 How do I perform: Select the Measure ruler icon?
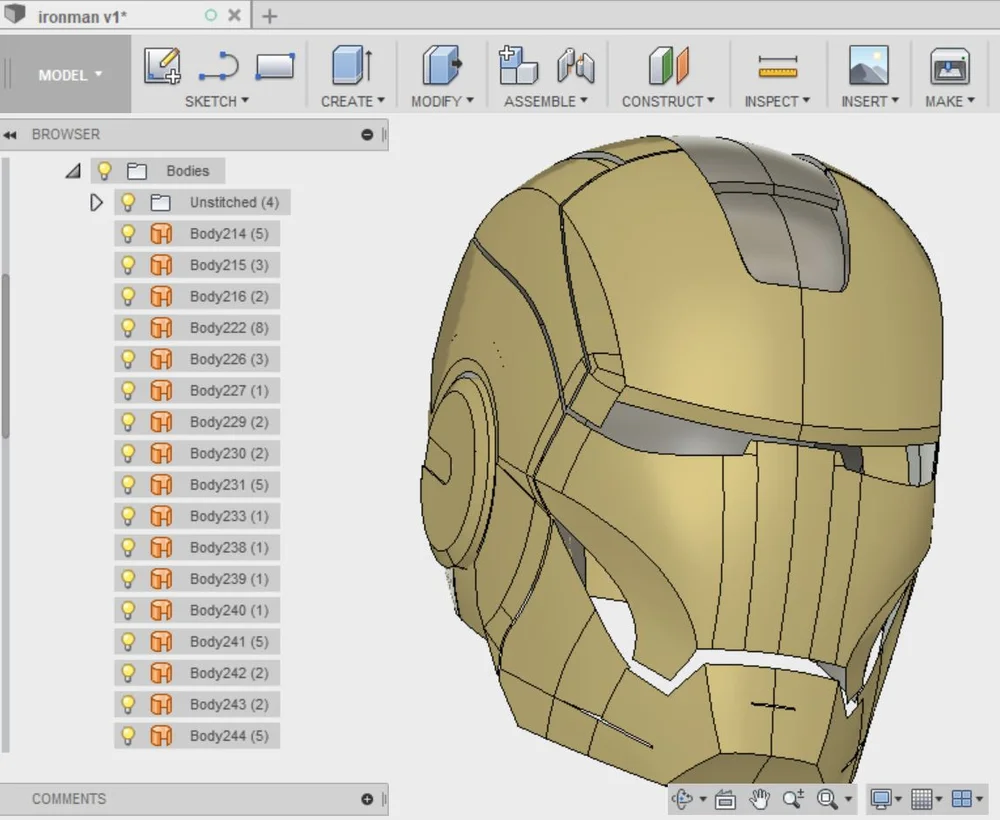click(x=777, y=66)
